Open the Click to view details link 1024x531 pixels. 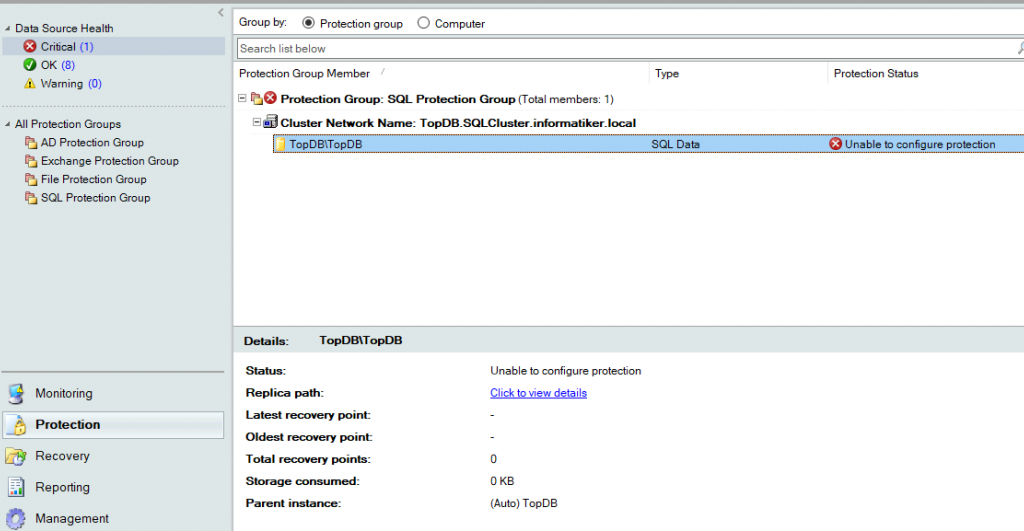(x=538, y=393)
